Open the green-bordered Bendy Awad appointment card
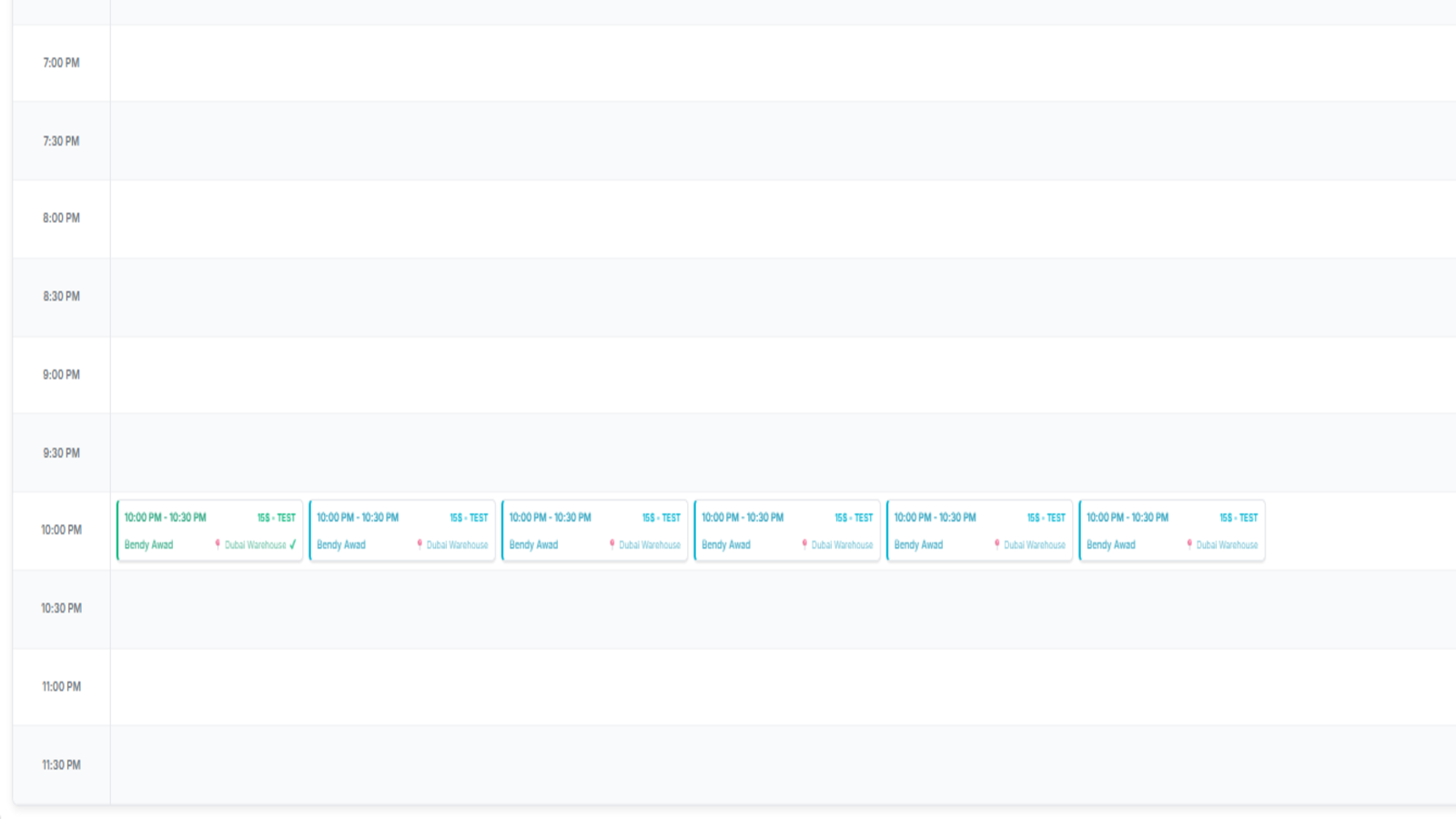This screenshot has height=819, width=1456. pyautogui.click(x=209, y=531)
